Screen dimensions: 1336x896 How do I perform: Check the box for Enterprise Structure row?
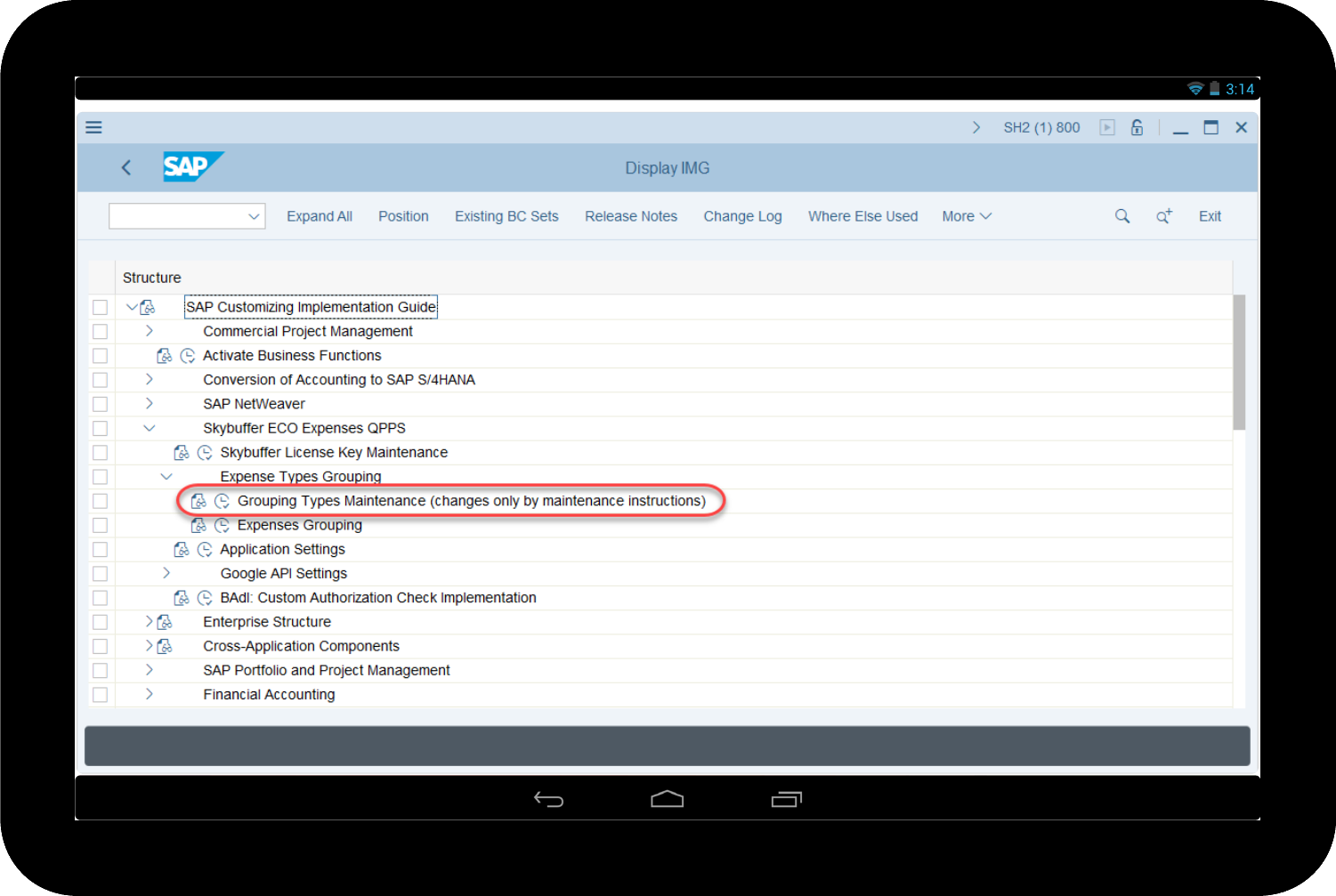coord(101,622)
